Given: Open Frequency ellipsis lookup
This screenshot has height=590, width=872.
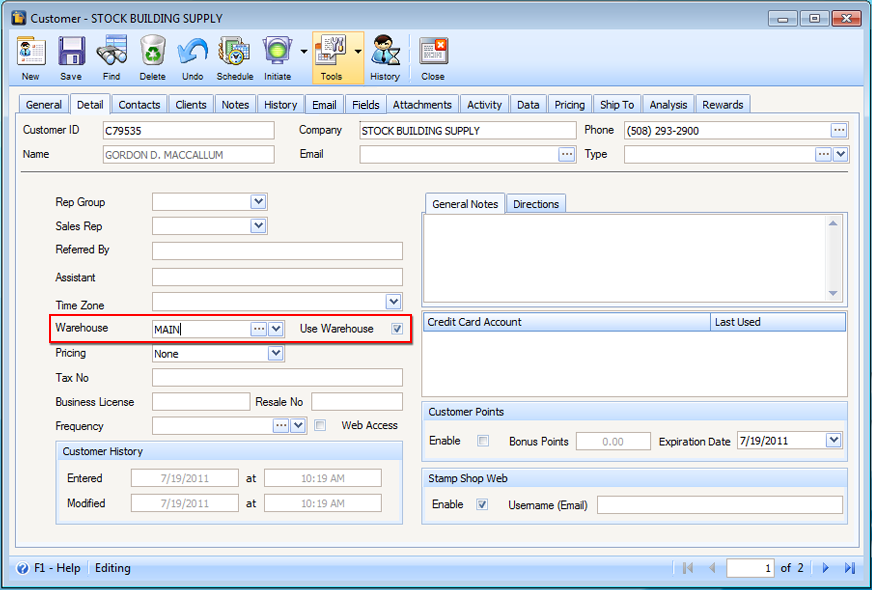Looking at the screenshot, I should tap(281, 425).
